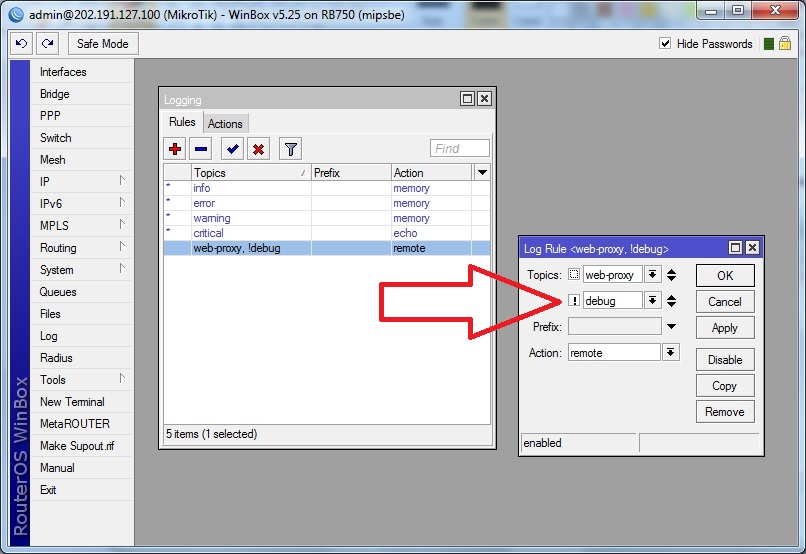Expand the Routing submenu
This screenshot has width=806, height=554.
click(122, 247)
